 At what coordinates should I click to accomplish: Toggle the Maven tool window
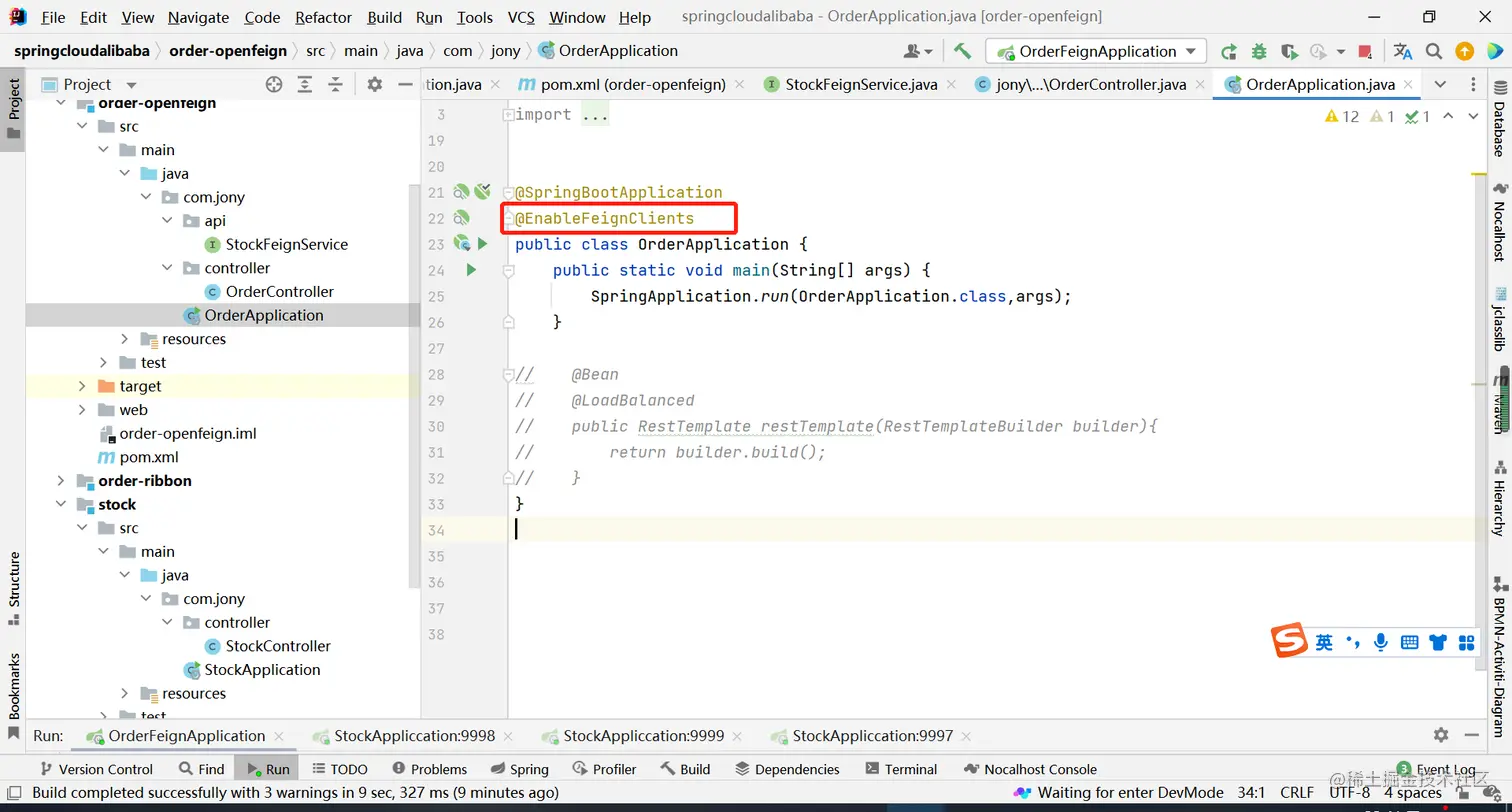click(1499, 402)
